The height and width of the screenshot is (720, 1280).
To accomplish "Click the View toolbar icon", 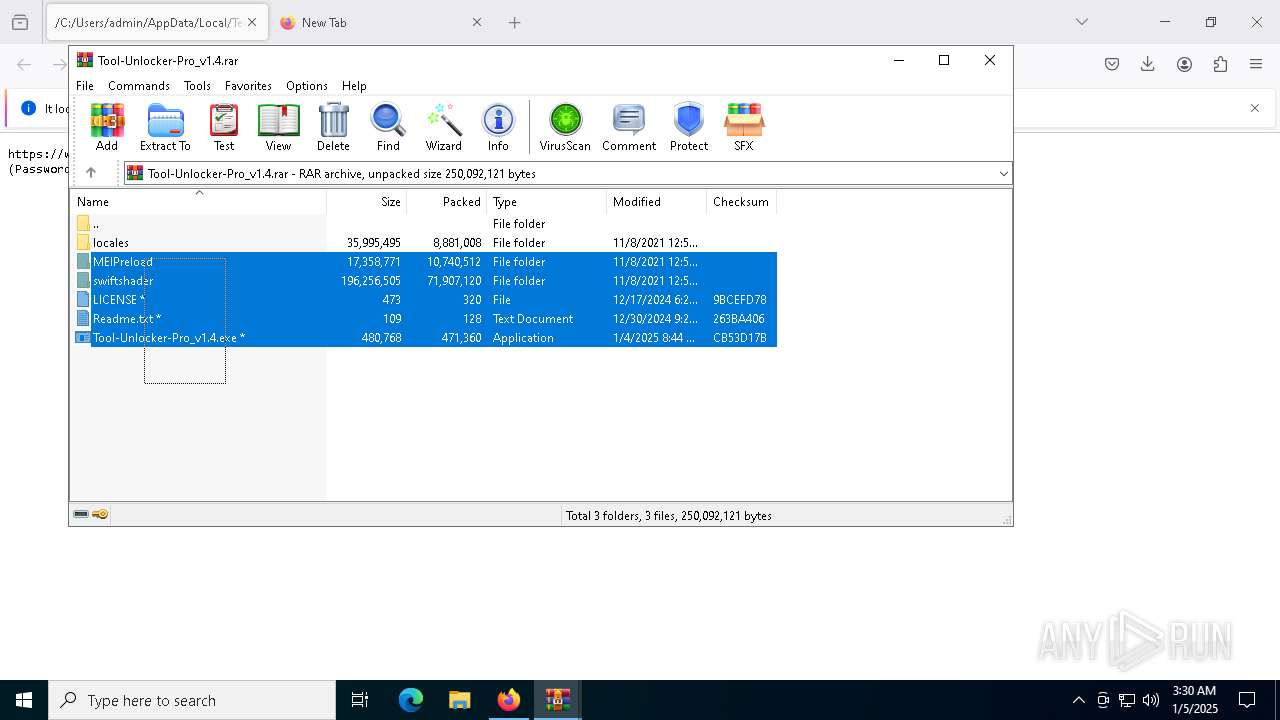I will point(278,127).
